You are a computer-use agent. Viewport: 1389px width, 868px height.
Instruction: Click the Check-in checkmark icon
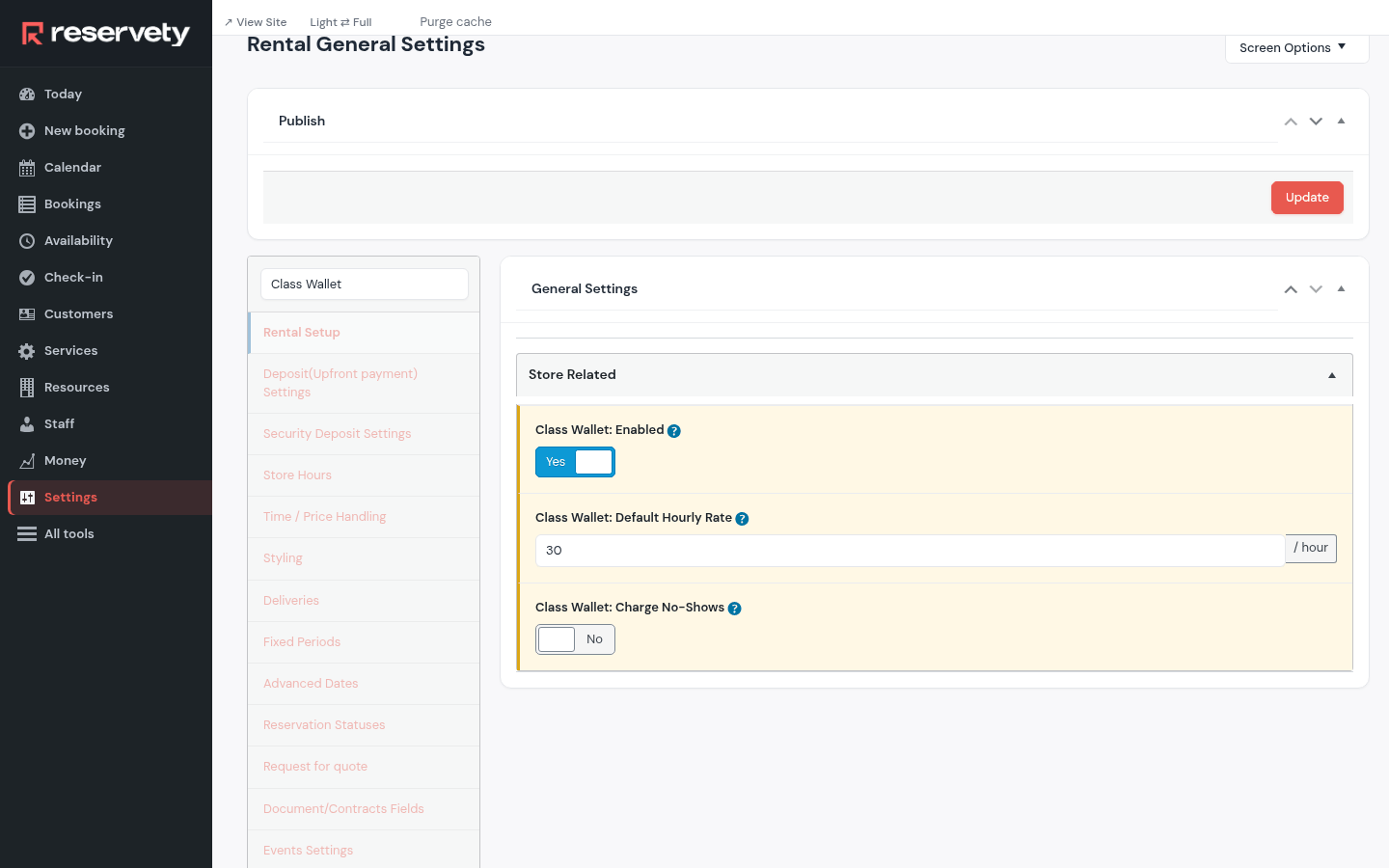[27, 278]
